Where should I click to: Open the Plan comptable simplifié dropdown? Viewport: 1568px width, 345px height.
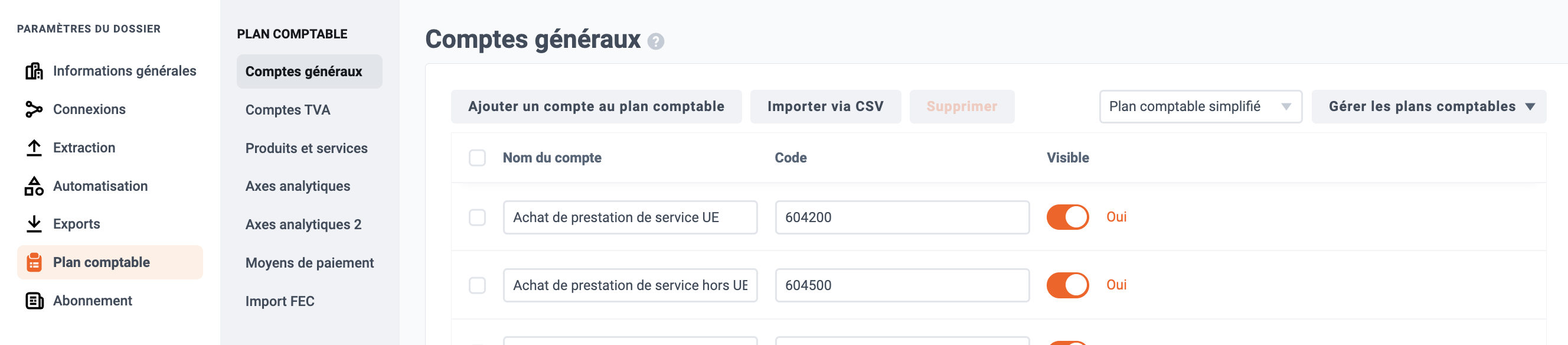[x=1200, y=107]
